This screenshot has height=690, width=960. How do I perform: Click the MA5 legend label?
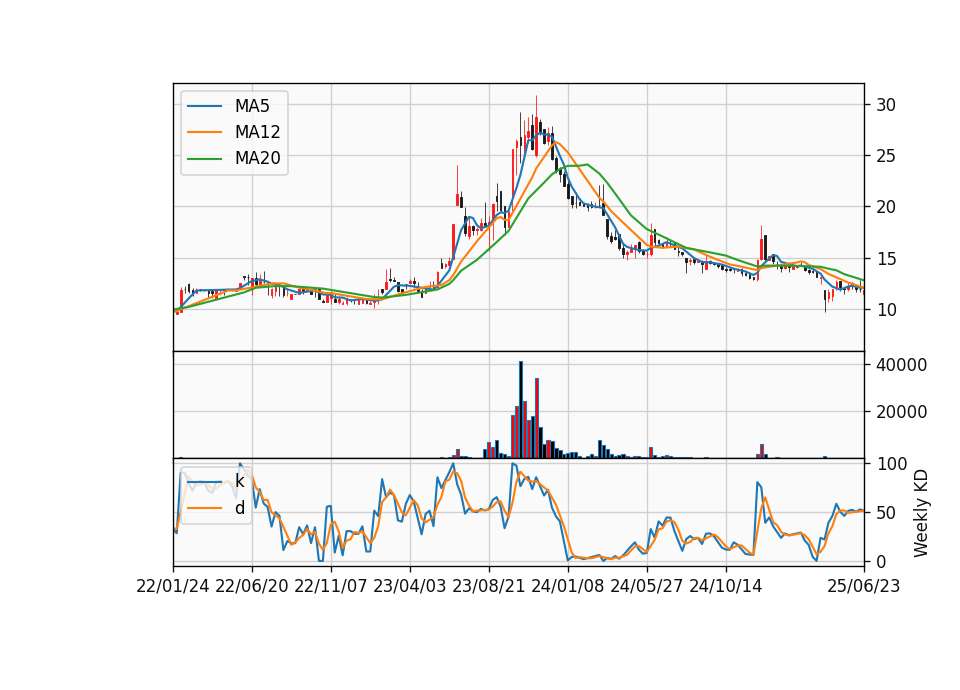[252, 106]
